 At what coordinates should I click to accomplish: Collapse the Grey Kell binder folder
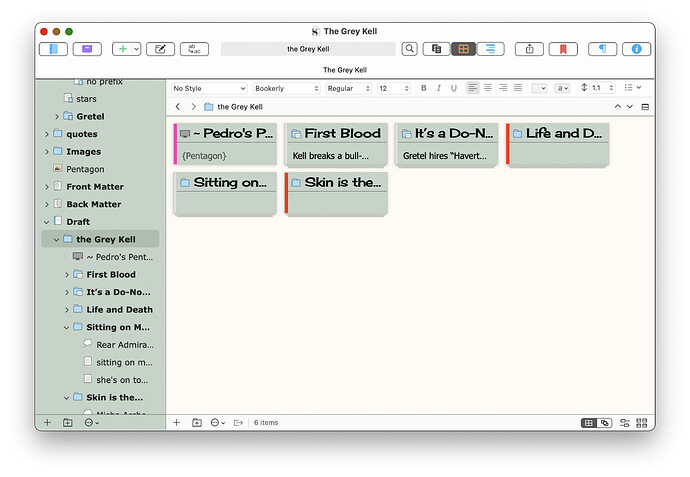point(57,240)
